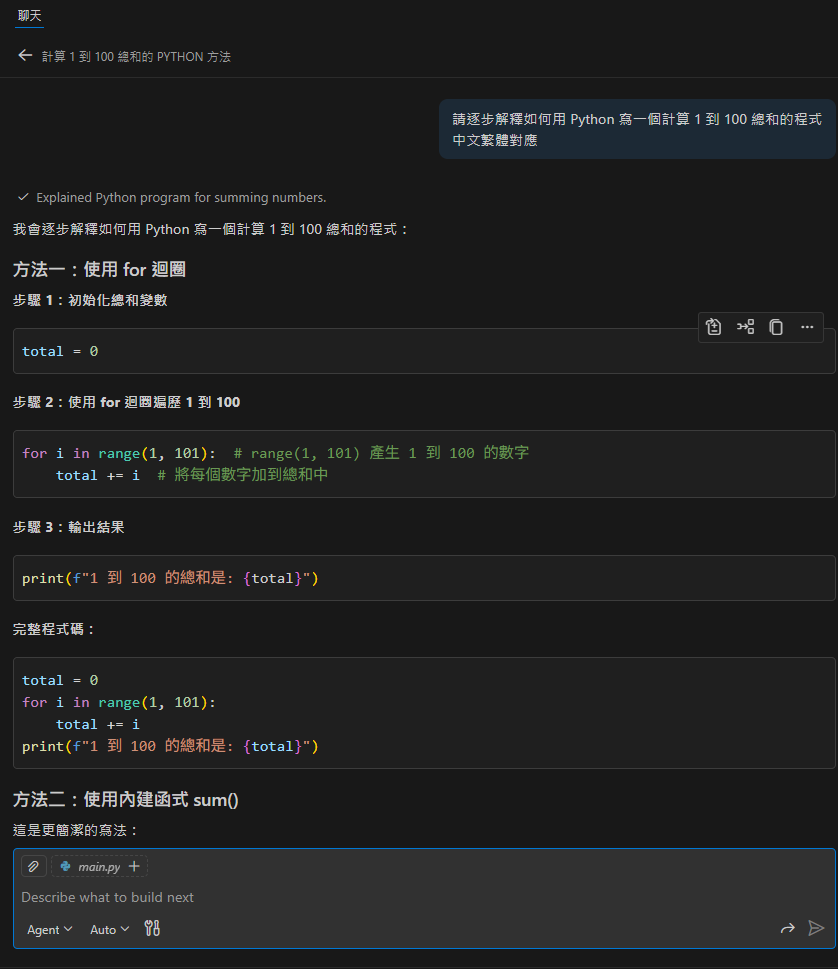Open the Auto model selector dropdown
The image size is (838, 969).
108,929
